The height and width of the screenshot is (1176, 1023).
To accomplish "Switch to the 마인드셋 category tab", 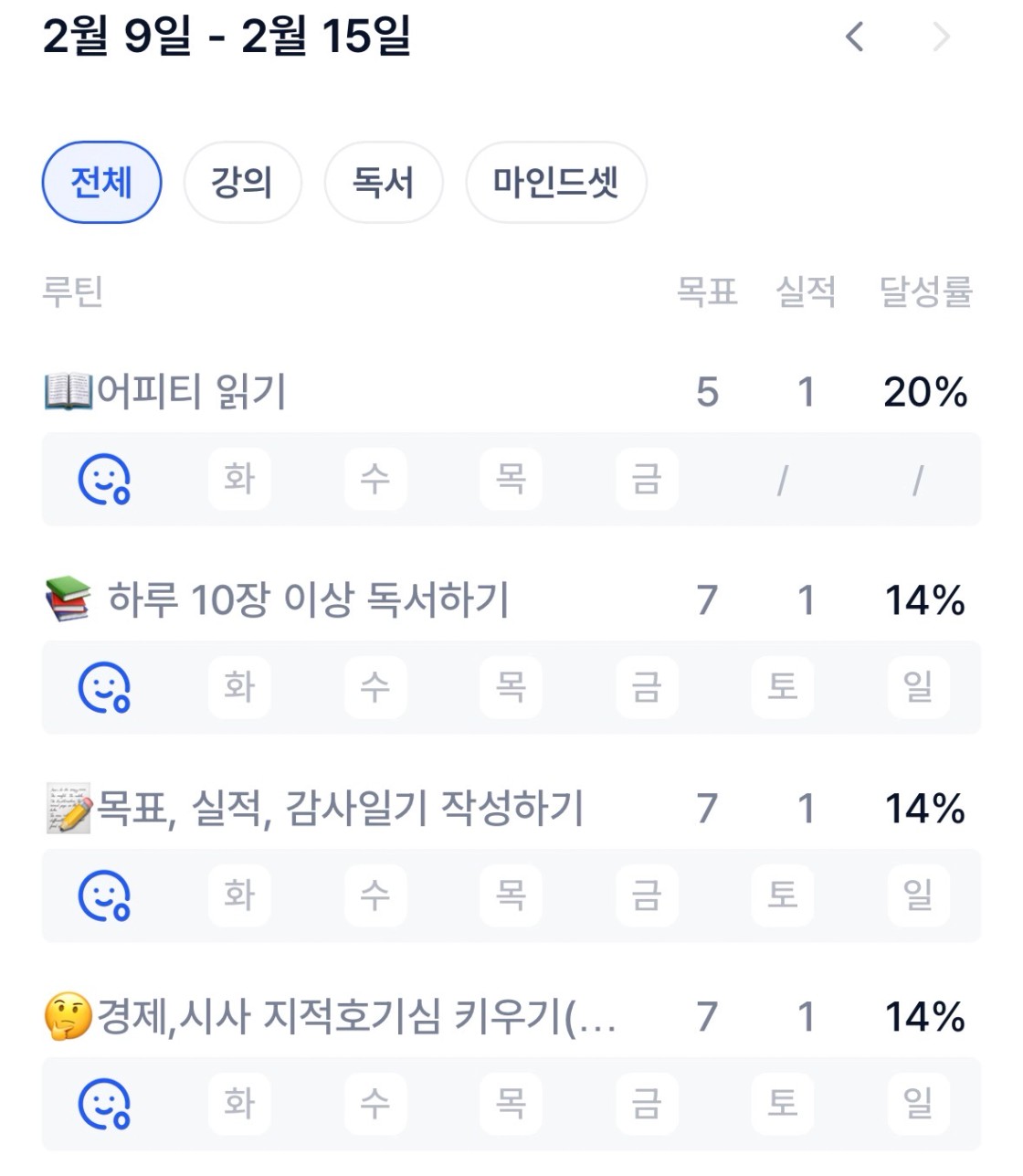I will [556, 182].
